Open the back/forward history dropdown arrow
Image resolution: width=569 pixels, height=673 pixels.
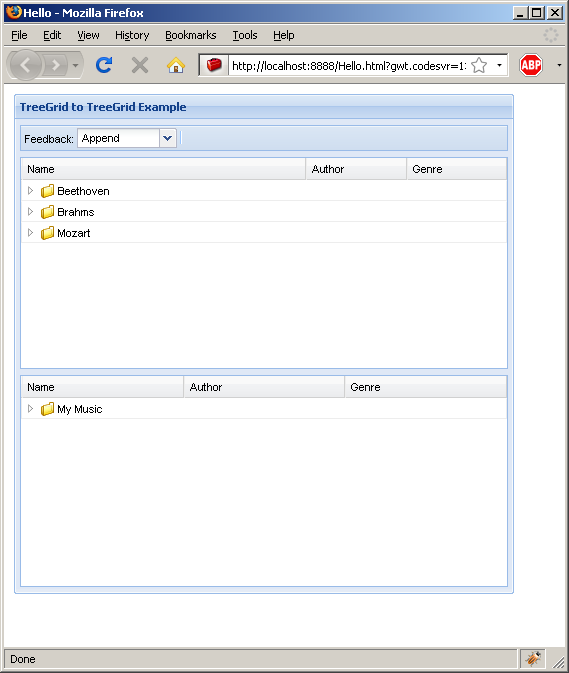tap(76, 65)
